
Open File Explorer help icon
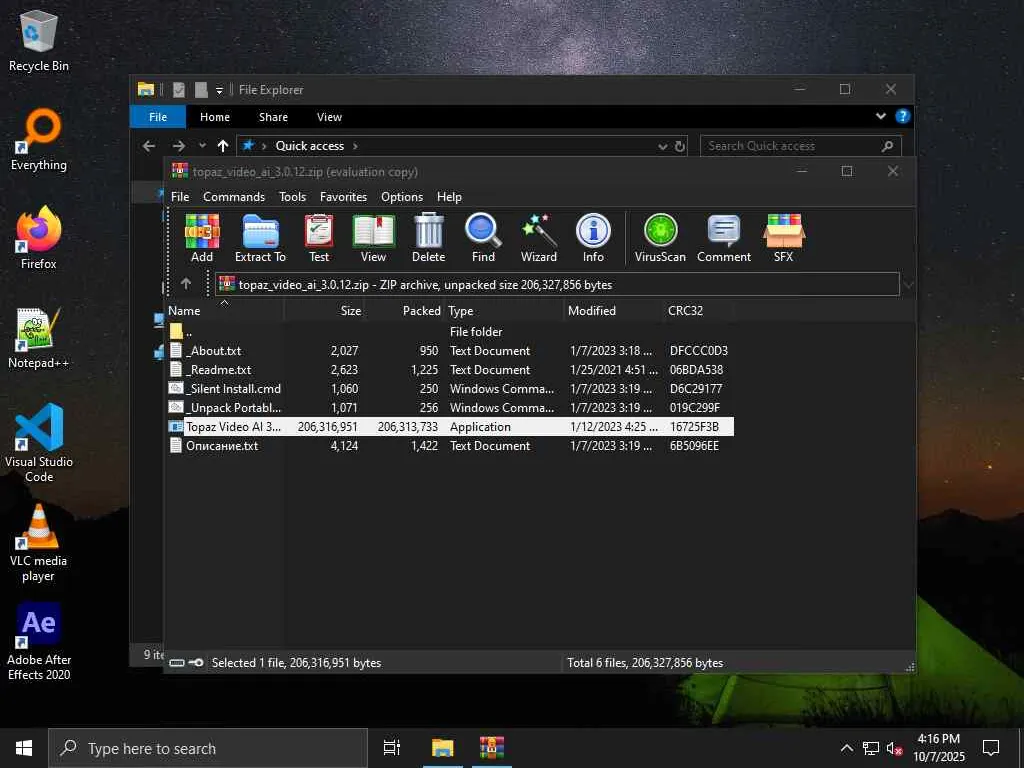point(903,116)
